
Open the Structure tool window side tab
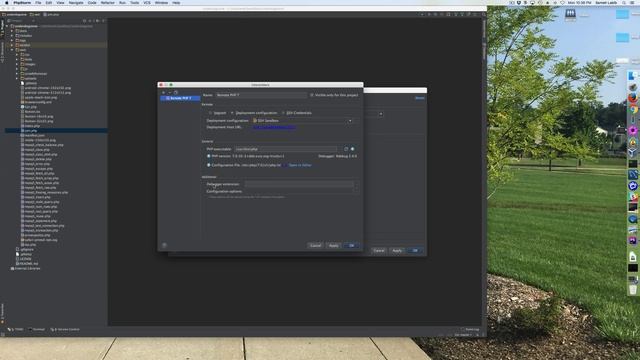click(x=2, y=52)
